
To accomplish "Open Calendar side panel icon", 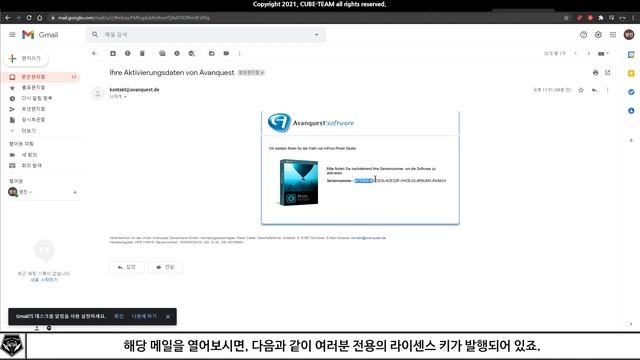I will 631,54.
